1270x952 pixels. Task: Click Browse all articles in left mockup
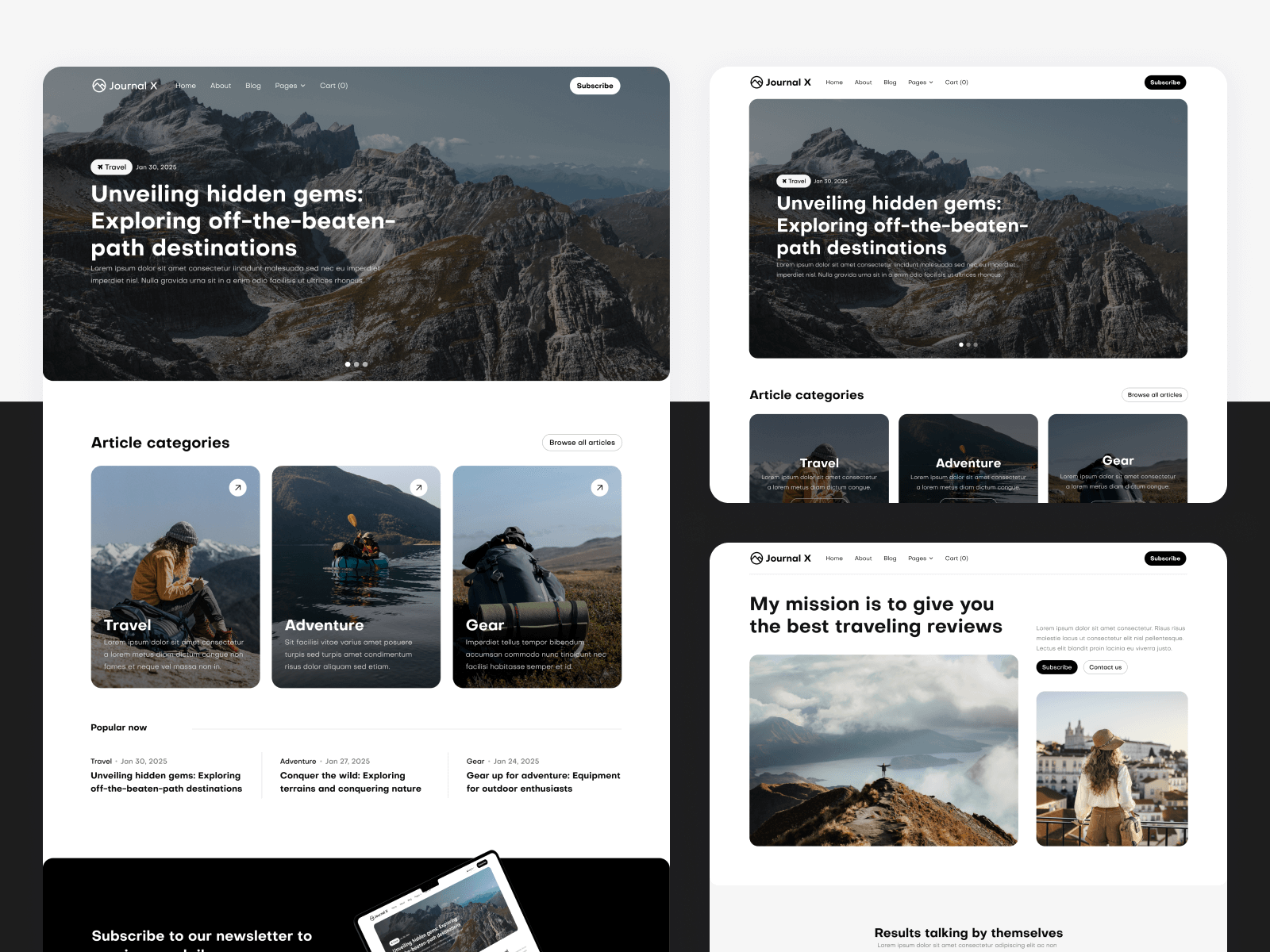click(582, 443)
